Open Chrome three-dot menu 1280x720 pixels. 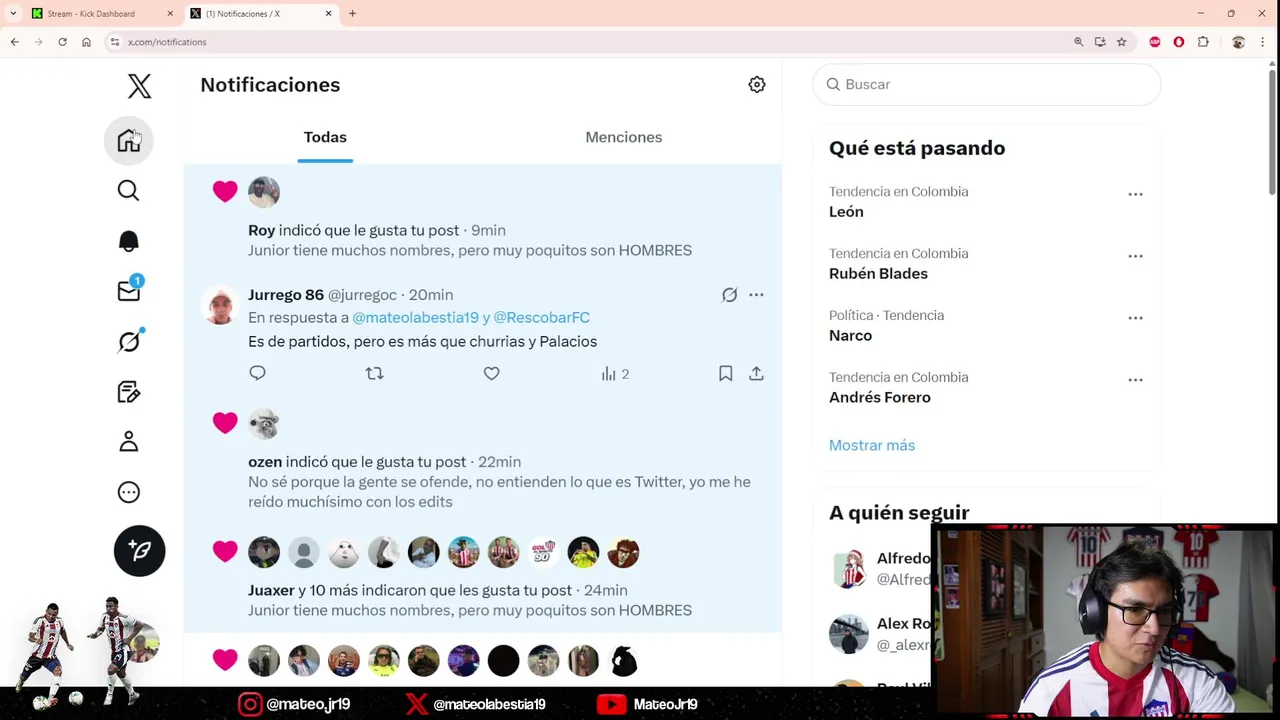click(x=1264, y=42)
